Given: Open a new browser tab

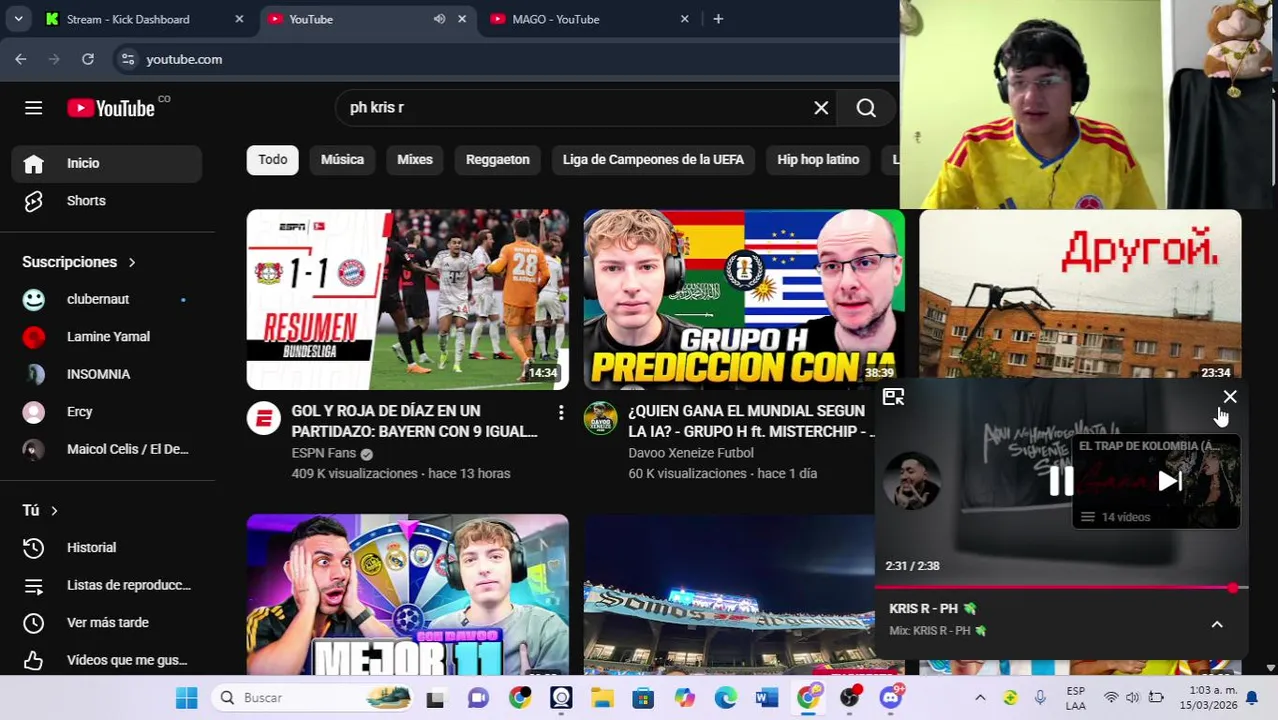Looking at the screenshot, I should [x=718, y=19].
